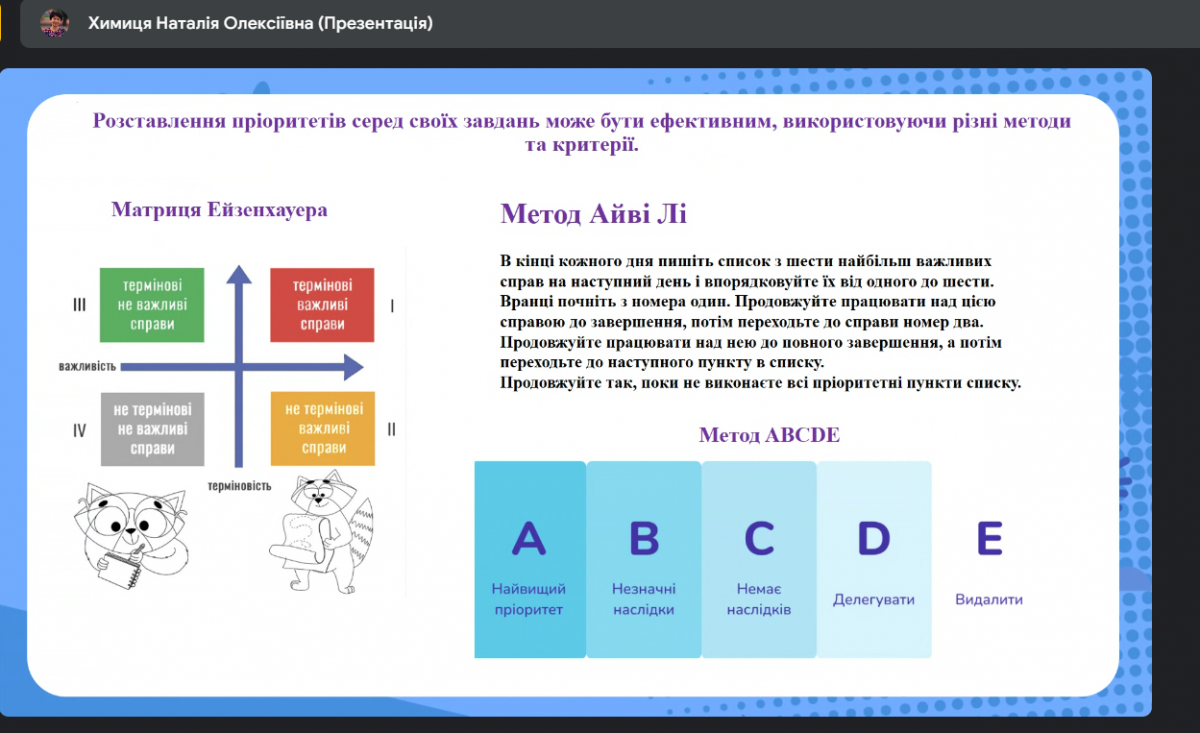This screenshot has width=1200, height=733.
Task: Select the orange не термінові важливі справи box
Action: (x=322, y=429)
